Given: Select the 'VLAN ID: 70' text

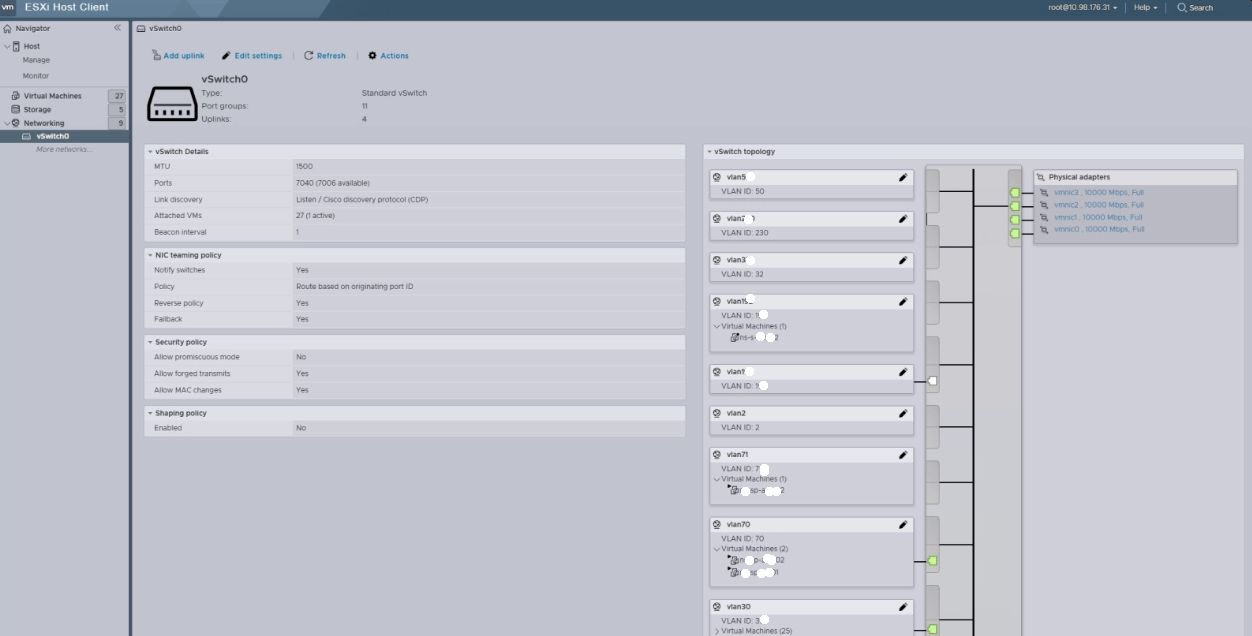Looking at the screenshot, I should (742, 538).
